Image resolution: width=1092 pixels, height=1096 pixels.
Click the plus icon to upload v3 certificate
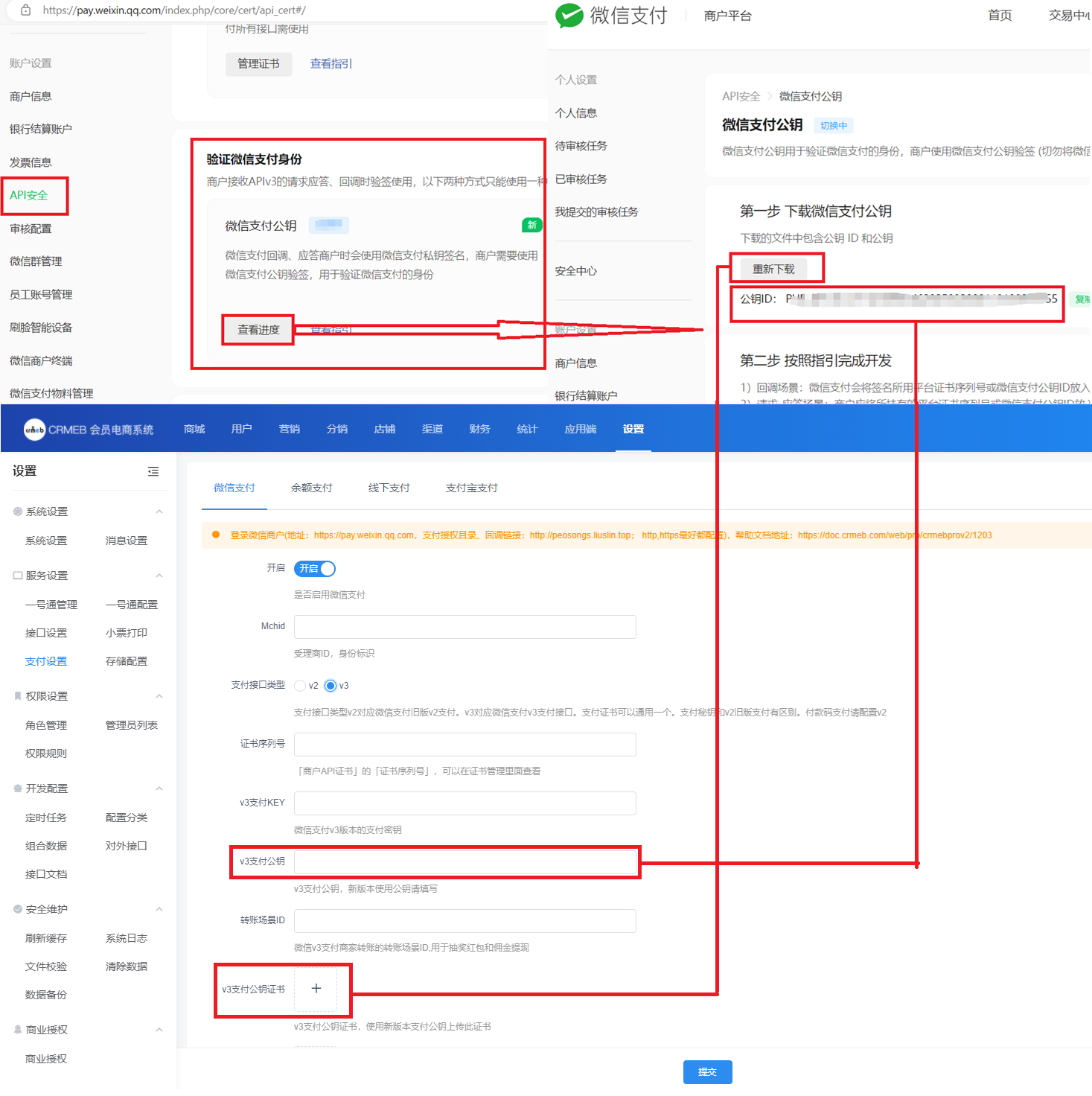point(316,989)
